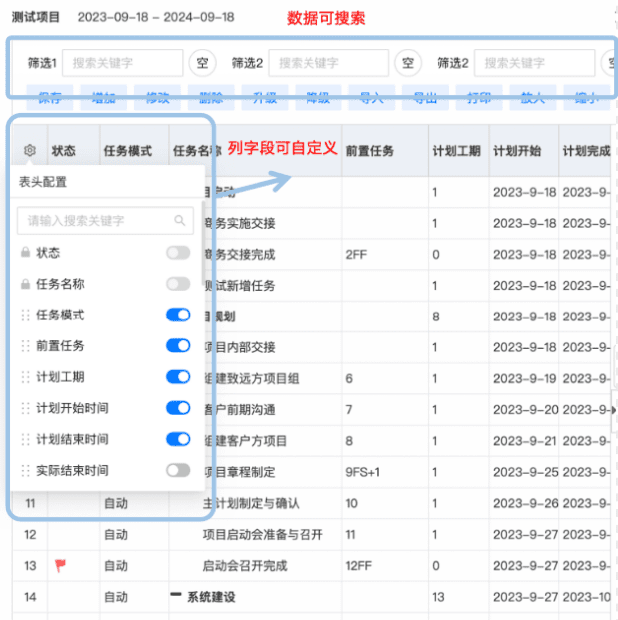Image resolution: width=618 pixels, height=620 pixels.
Task: Click duration 8 cell
Action: [x=436, y=317]
